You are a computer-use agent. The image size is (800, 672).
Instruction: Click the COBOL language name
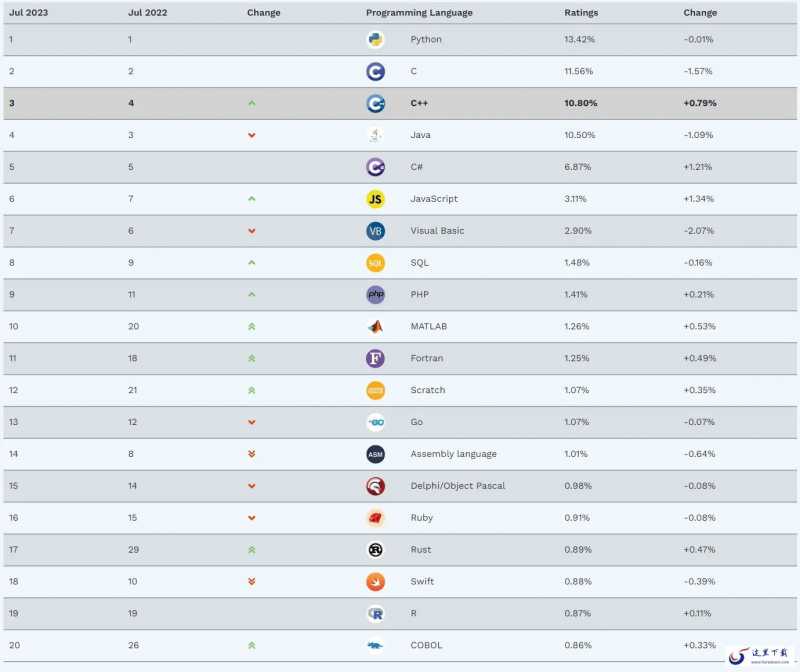coord(426,645)
